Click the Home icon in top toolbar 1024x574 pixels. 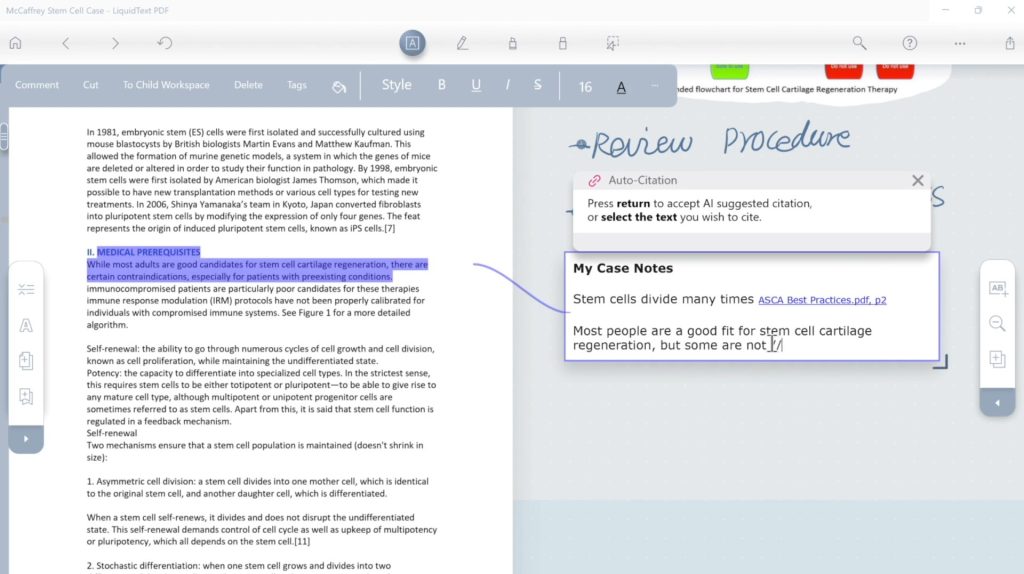15,43
